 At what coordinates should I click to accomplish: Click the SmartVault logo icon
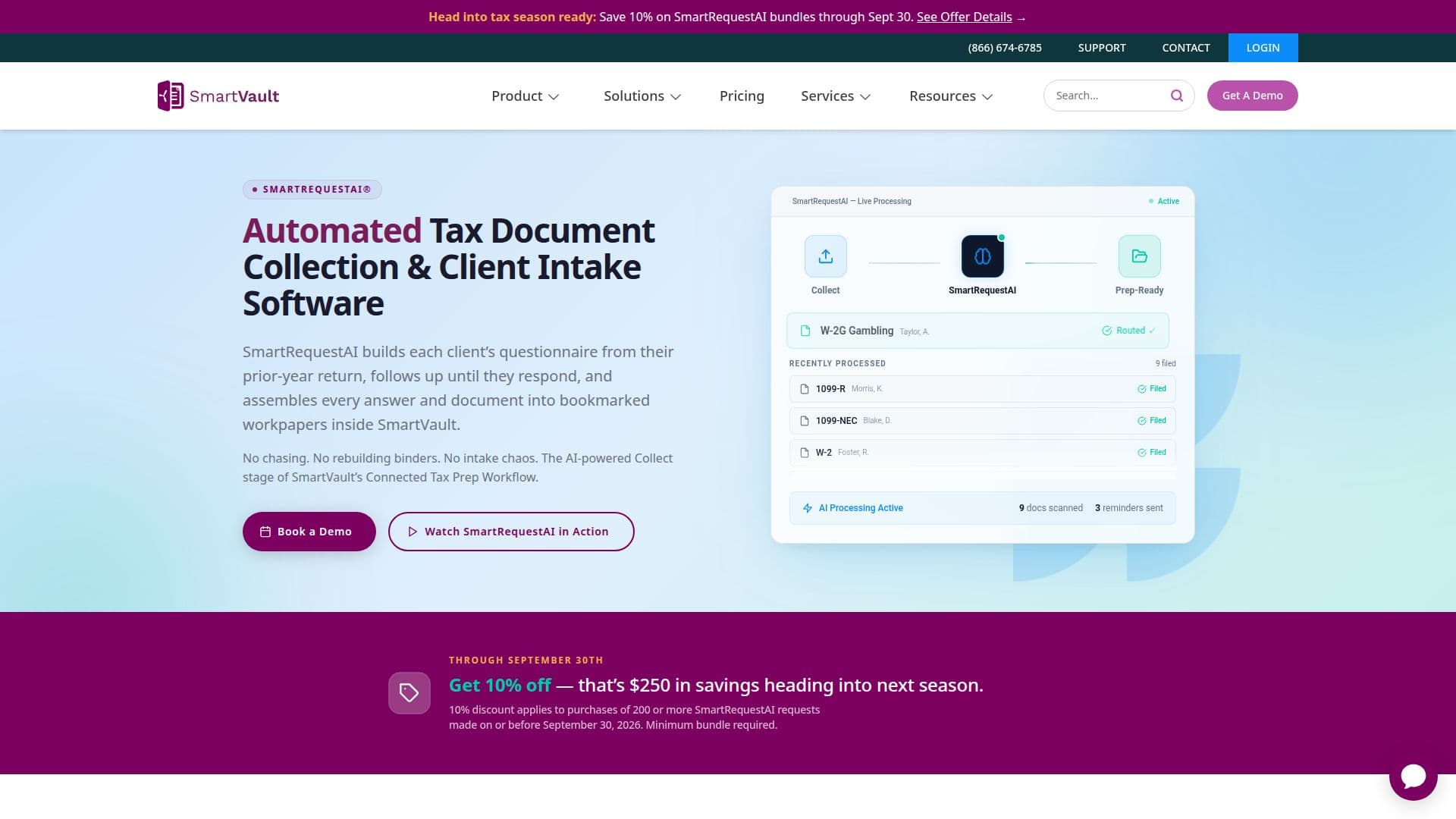[171, 96]
